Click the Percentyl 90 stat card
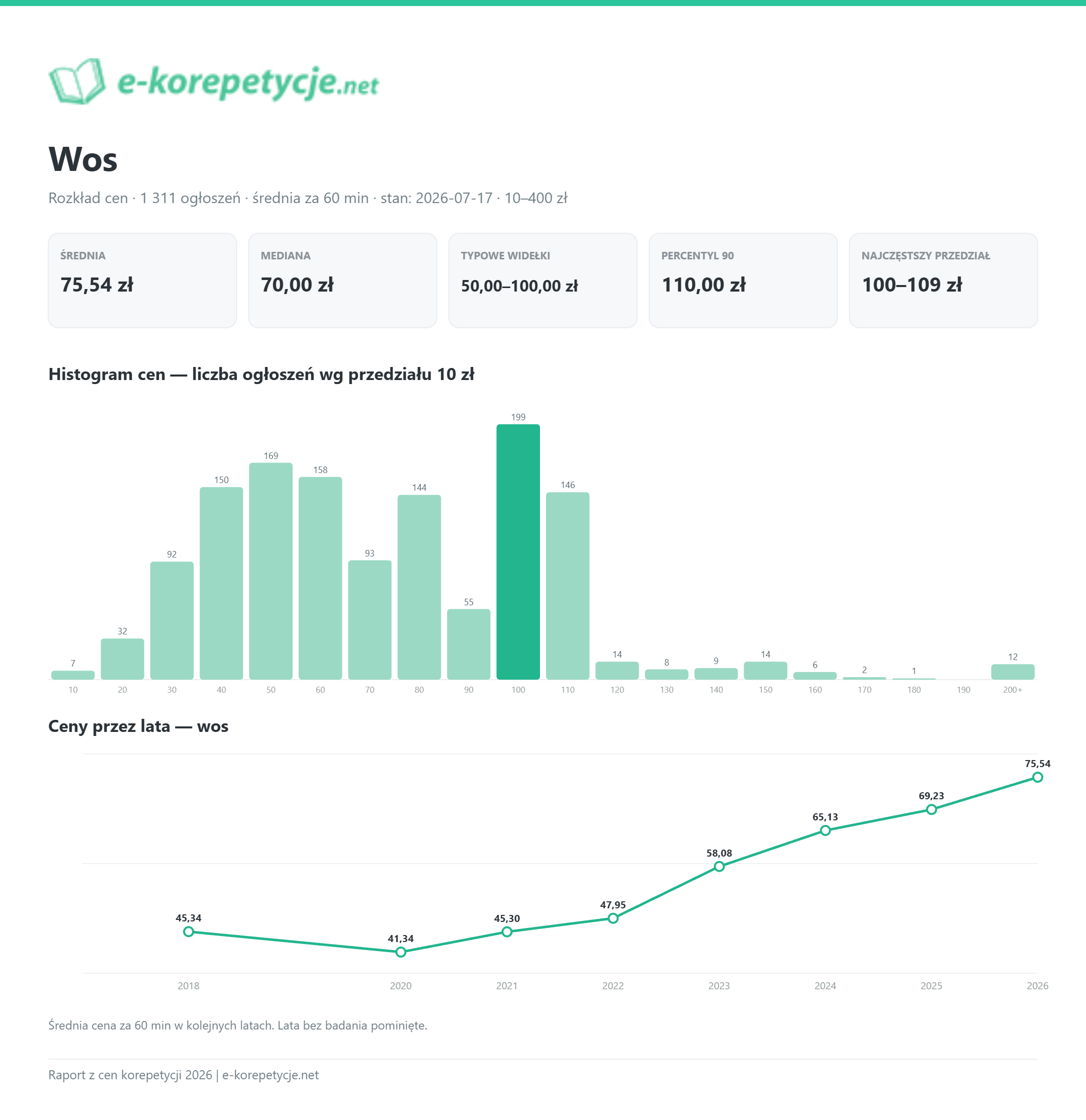Viewport: 1086px width, 1120px height. tap(743, 280)
